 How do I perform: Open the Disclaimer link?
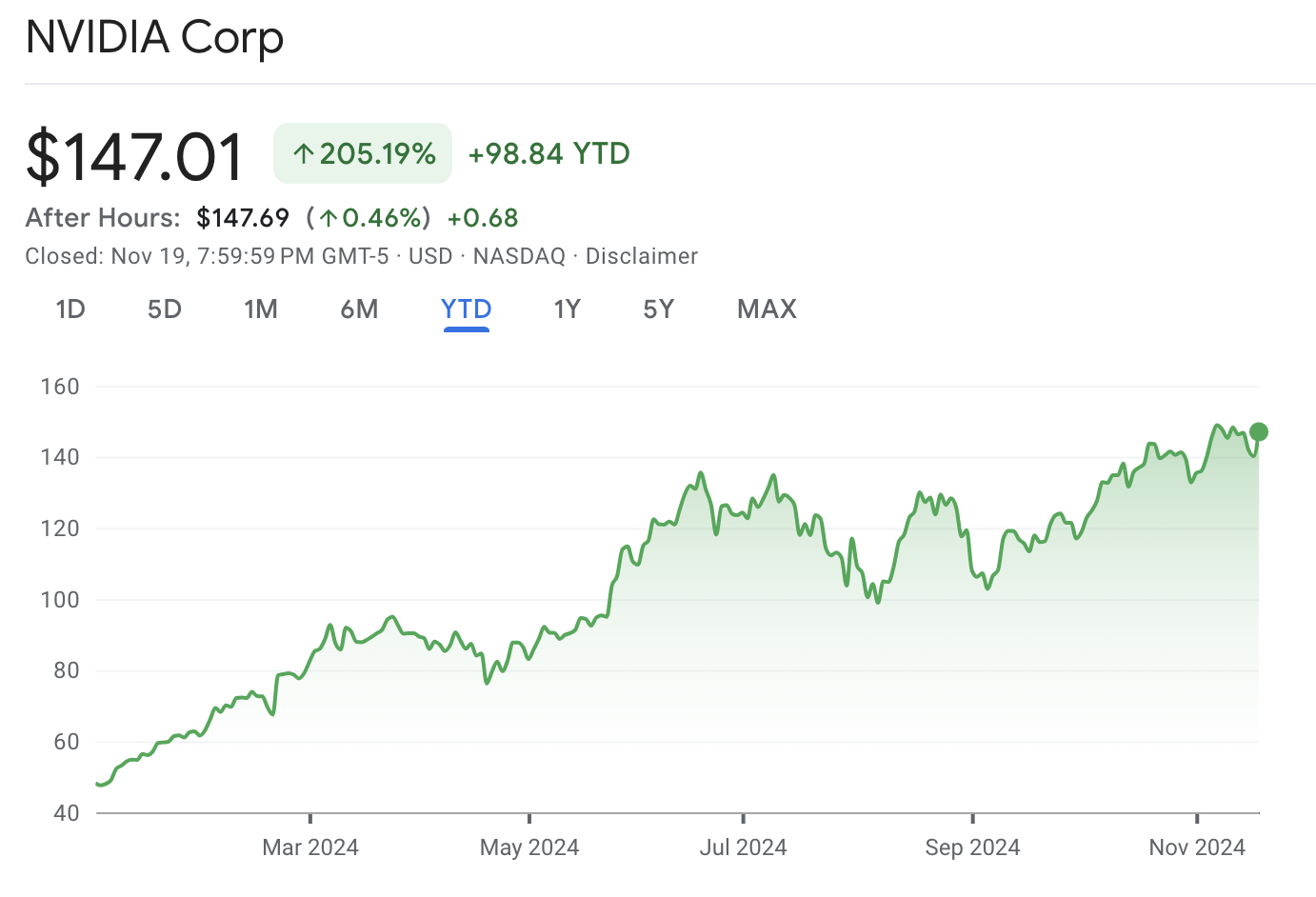641,256
